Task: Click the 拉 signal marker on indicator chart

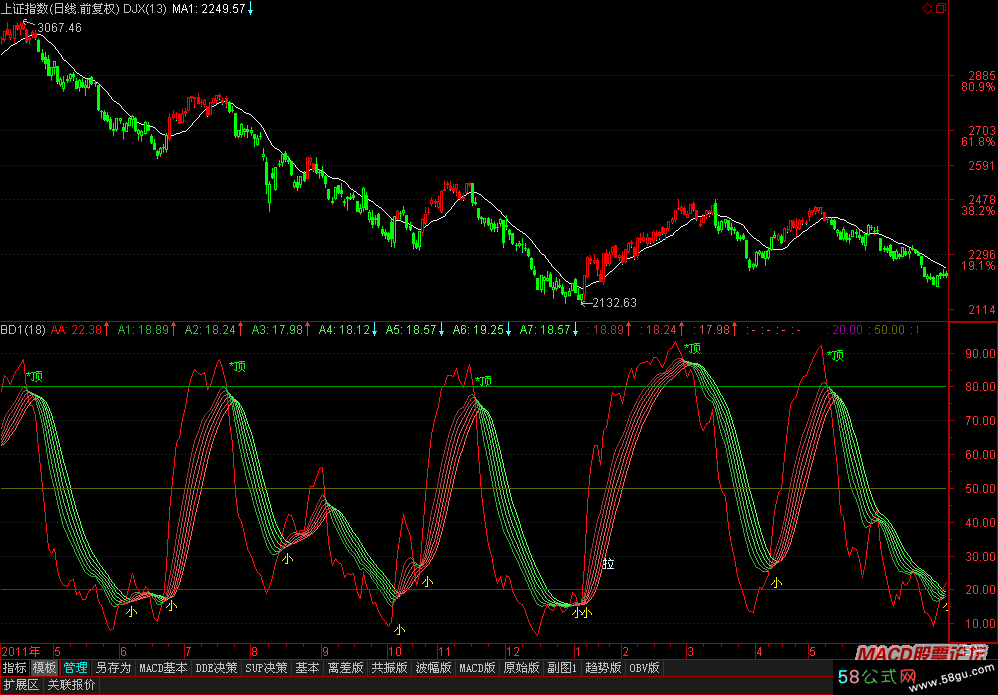Action: tap(607, 565)
